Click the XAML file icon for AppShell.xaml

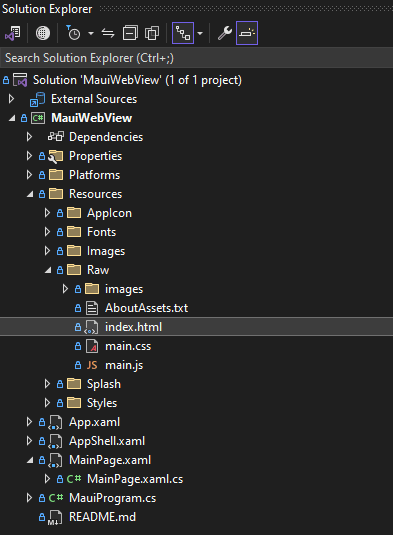coord(55,442)
